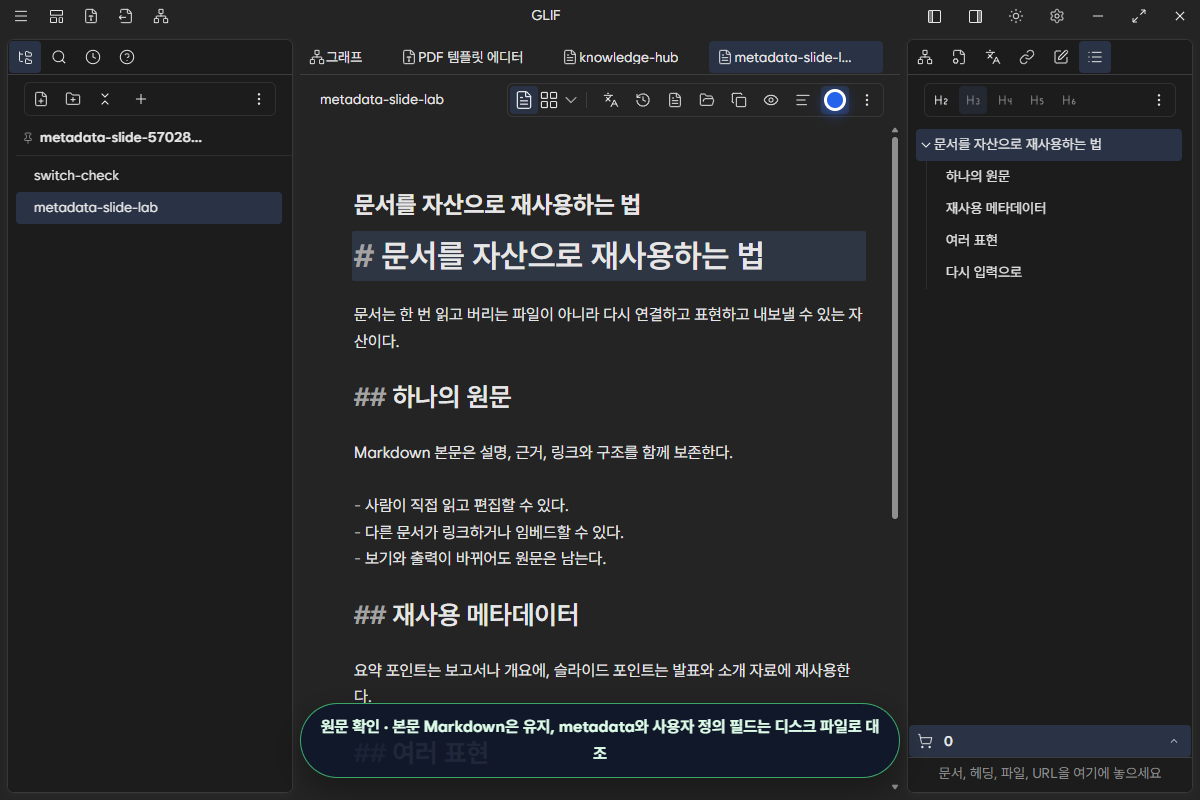Toggle the left sidebar panel
Viewport: 1200px width, 800px height.
pos(935,16)
